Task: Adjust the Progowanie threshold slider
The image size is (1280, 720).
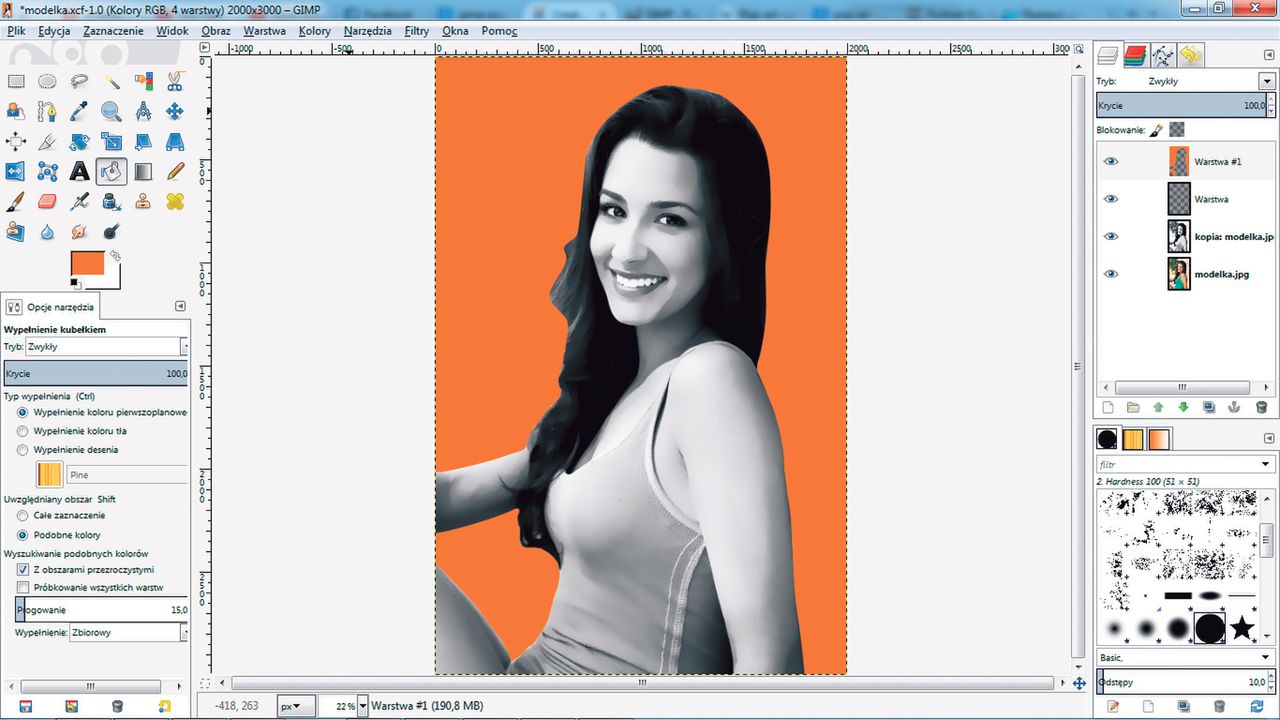Action: (102, 609)
